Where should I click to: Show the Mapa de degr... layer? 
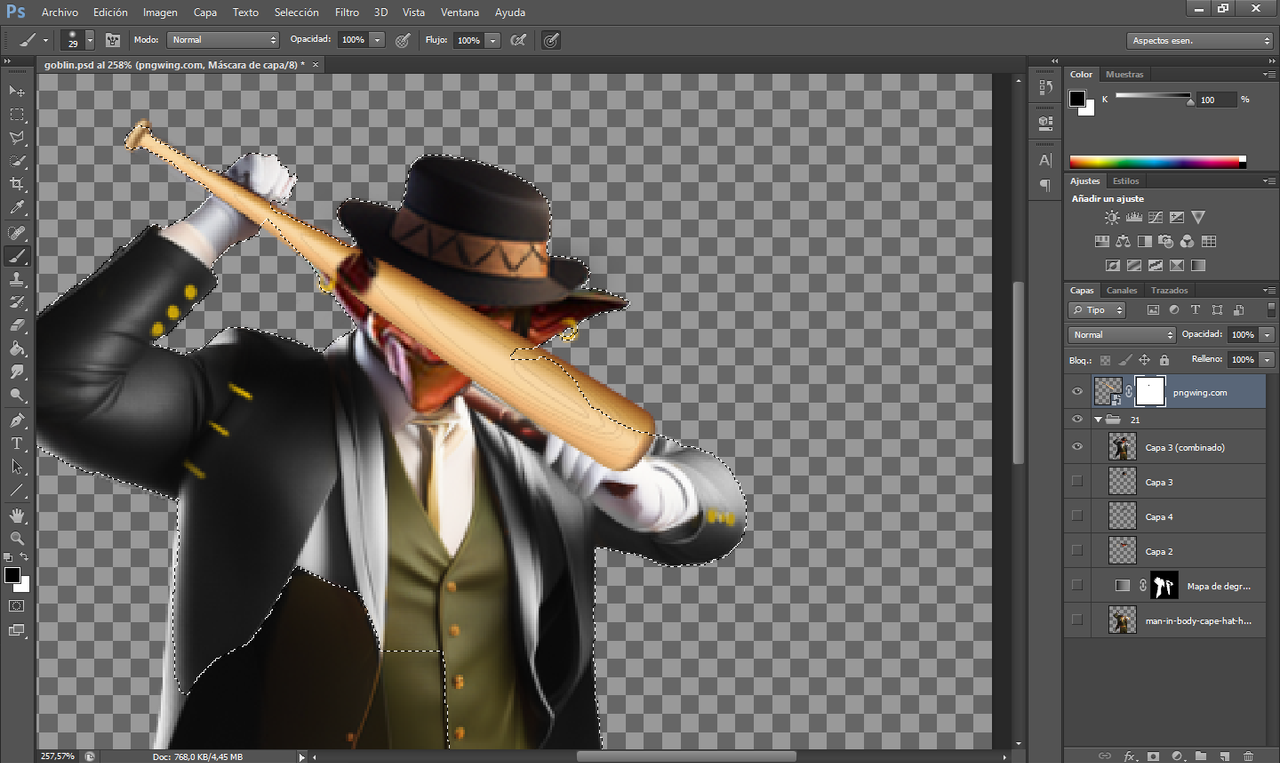1077,585
